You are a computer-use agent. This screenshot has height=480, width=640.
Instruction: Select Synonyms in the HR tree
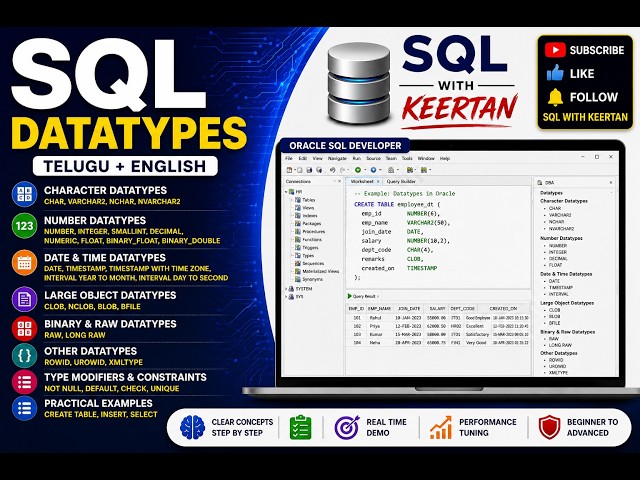point(313,279)
